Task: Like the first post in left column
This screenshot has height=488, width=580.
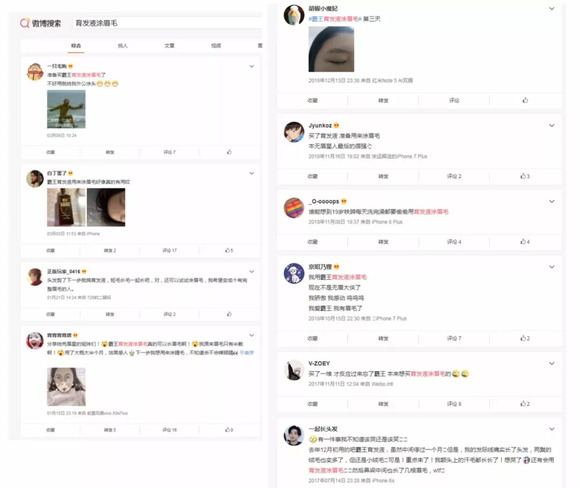Action: (229, 152)
